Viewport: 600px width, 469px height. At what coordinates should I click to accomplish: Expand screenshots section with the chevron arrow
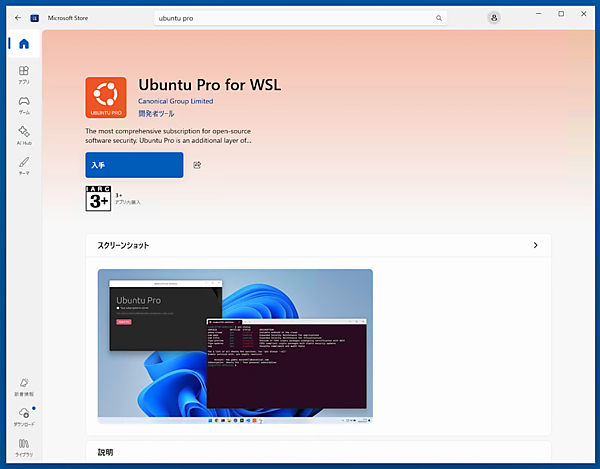(x=535, y=245)
